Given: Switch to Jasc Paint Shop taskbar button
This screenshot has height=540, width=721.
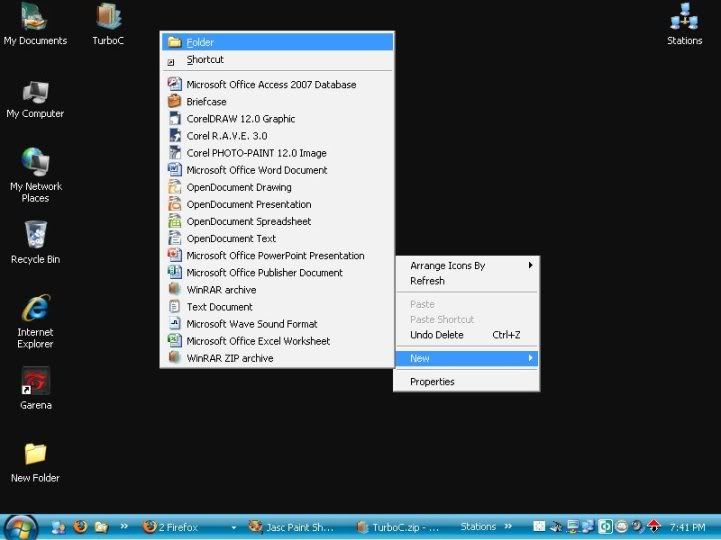Looking at the screenshot, I should pos(294,527).
